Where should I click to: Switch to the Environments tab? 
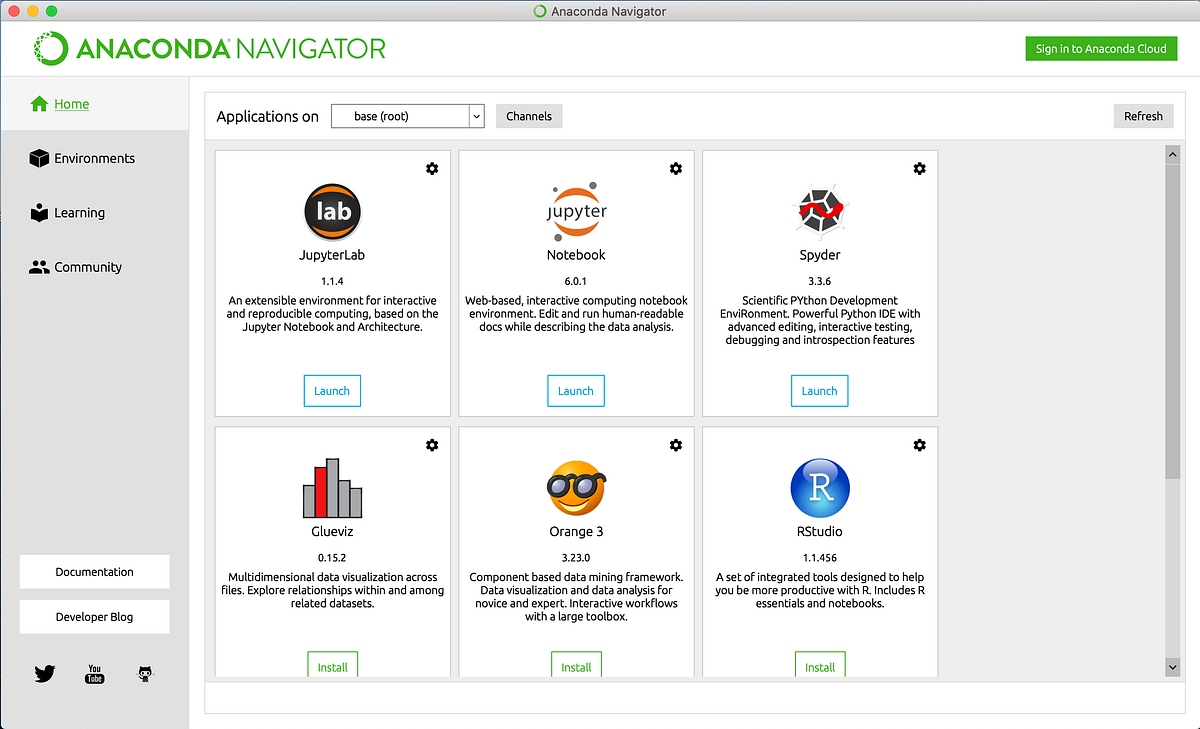[x=95, y=158]
